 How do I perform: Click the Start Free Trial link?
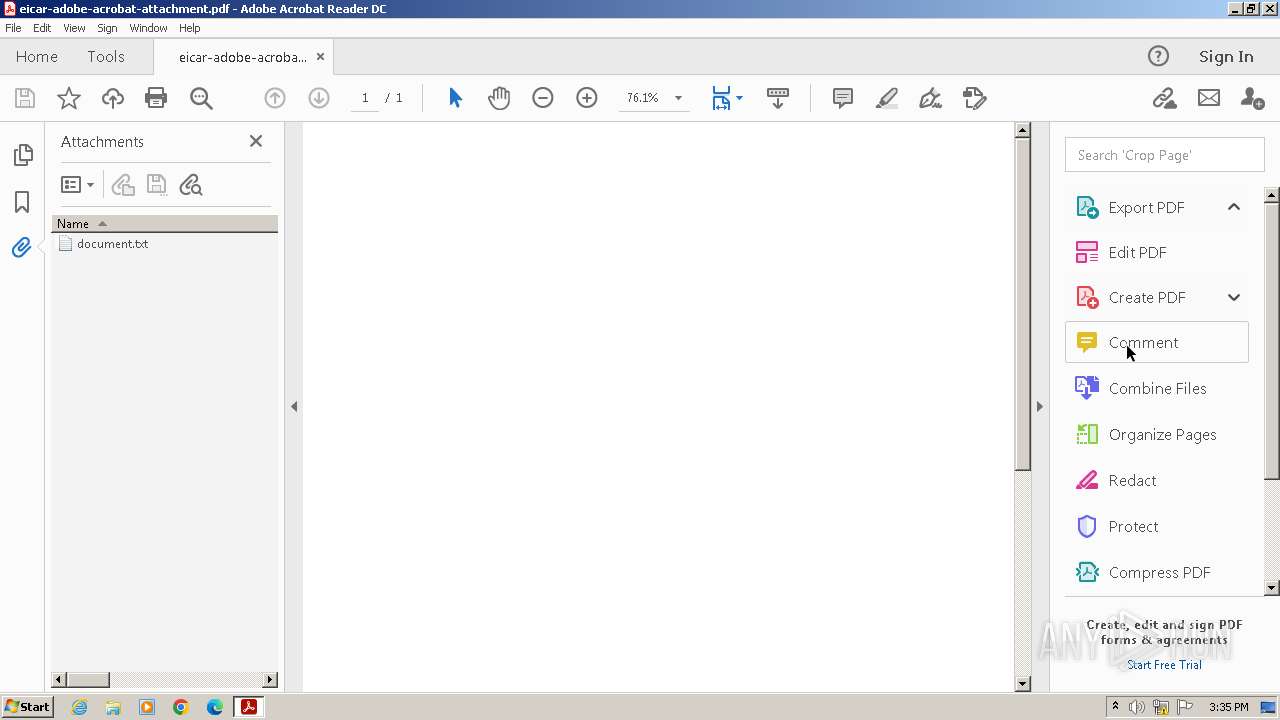tap(1164, 665)
